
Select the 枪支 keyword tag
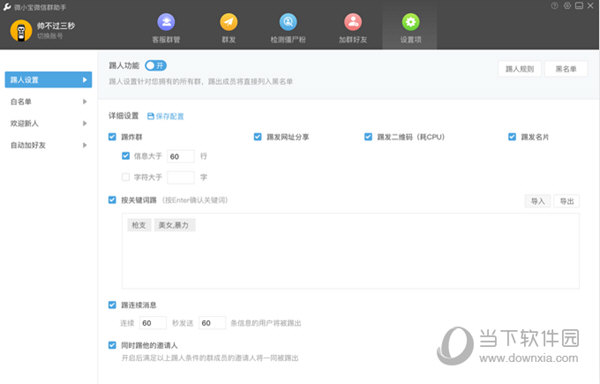[139, 225]
